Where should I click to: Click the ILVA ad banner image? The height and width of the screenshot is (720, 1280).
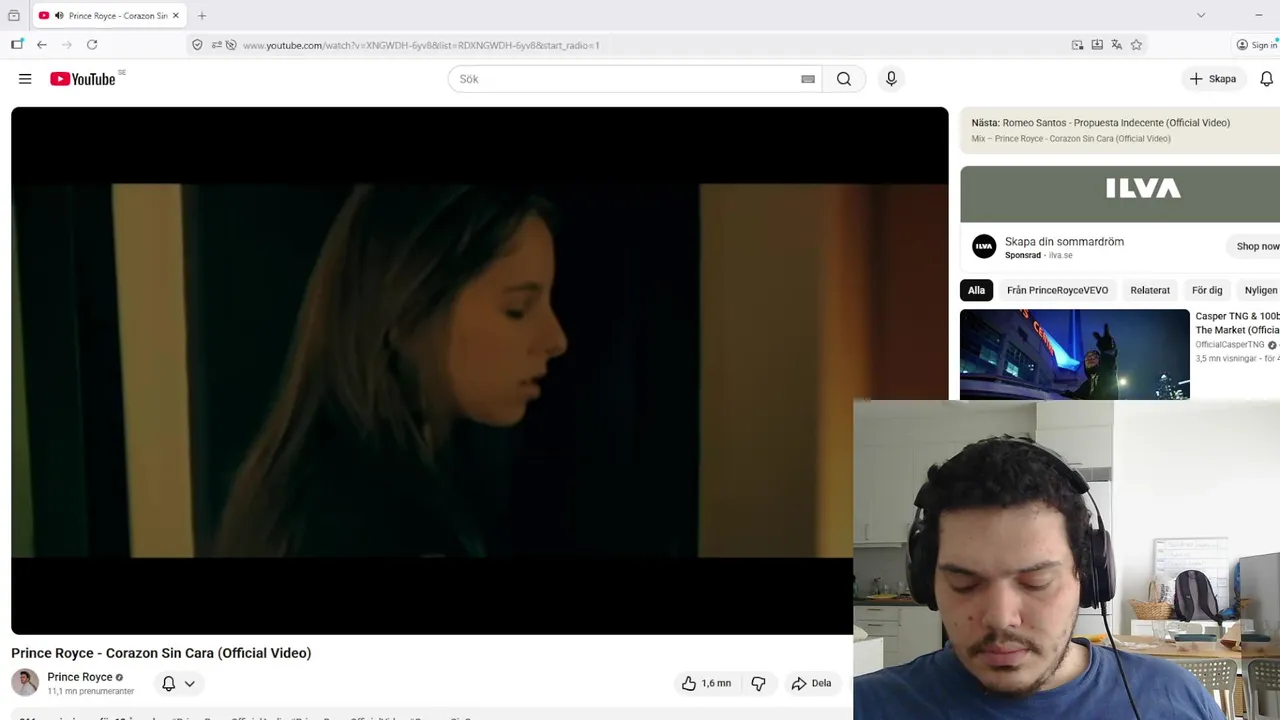click(x=1120, y=193)
